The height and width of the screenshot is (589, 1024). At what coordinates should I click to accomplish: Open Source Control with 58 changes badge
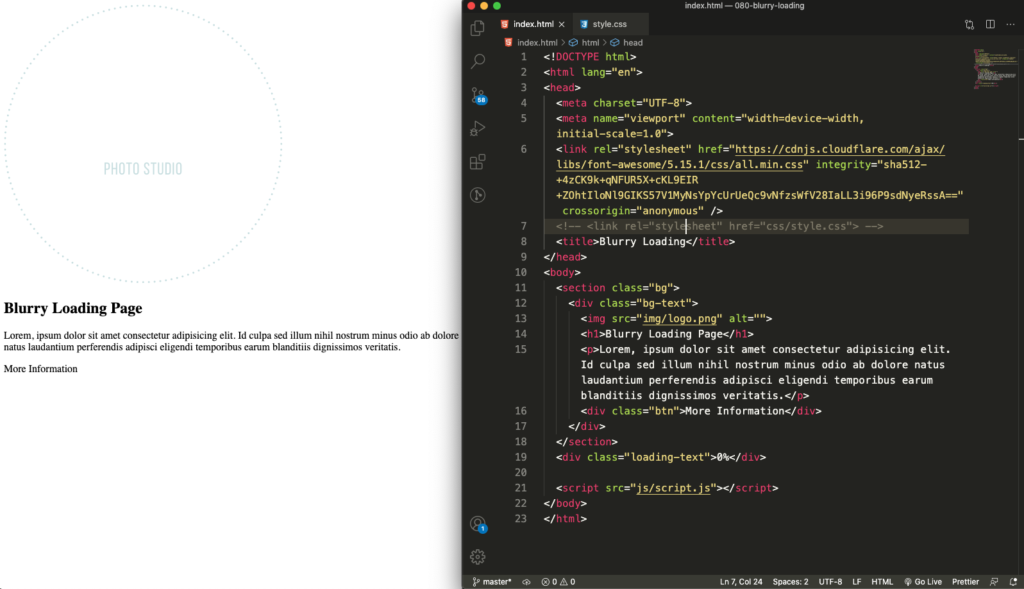point(478,96)
